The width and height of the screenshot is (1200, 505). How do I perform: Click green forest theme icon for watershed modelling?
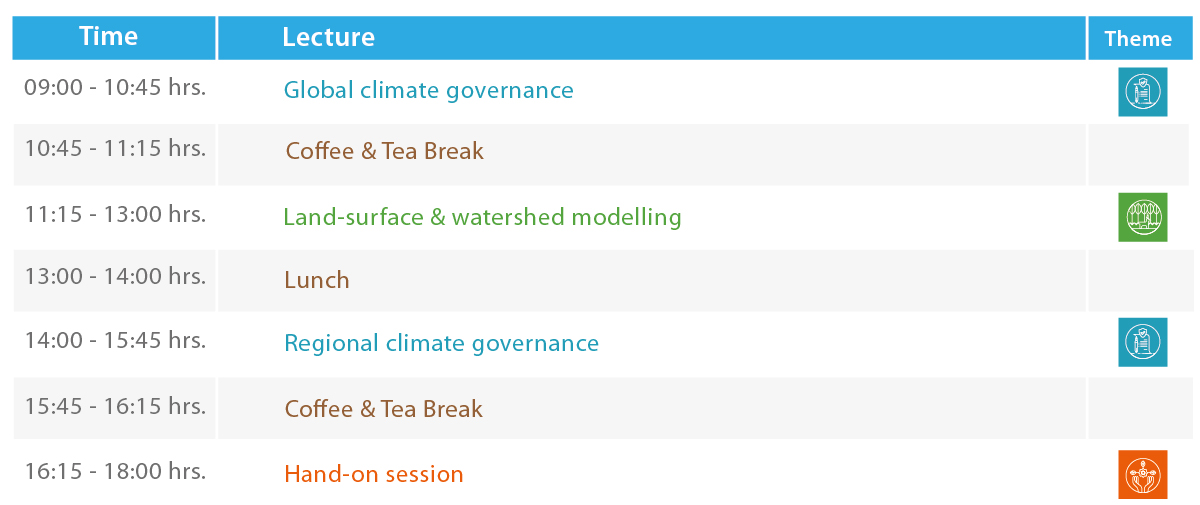click(1142, 217)
